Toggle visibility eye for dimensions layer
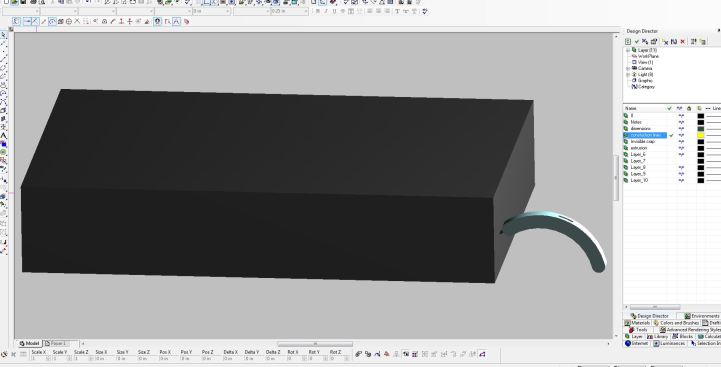 click(681, 128)
